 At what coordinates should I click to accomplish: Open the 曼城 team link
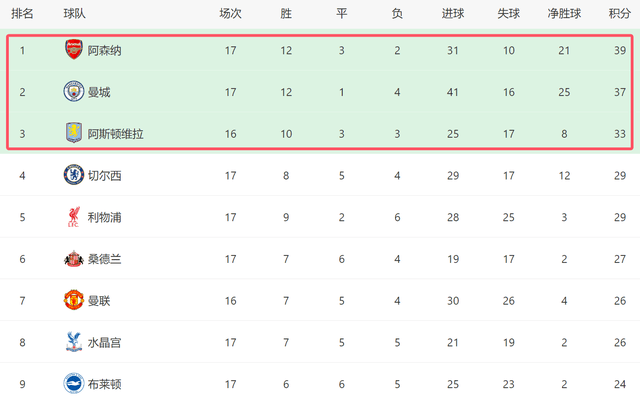coord(98,92)
